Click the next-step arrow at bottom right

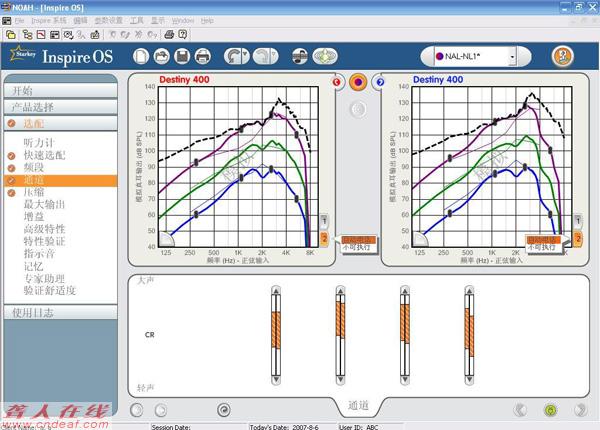[580, 410]
